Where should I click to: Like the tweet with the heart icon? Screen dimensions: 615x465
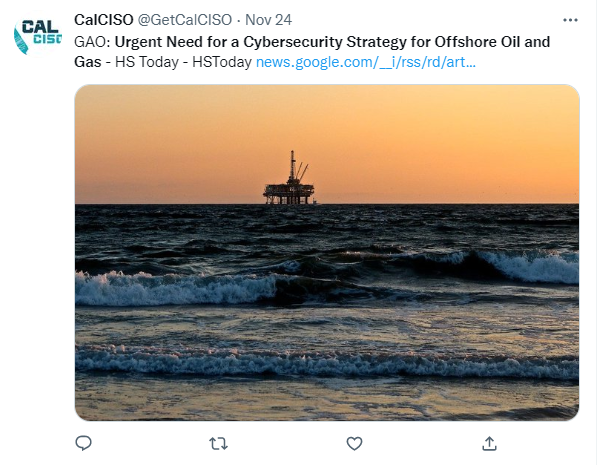tap(354, 443)
